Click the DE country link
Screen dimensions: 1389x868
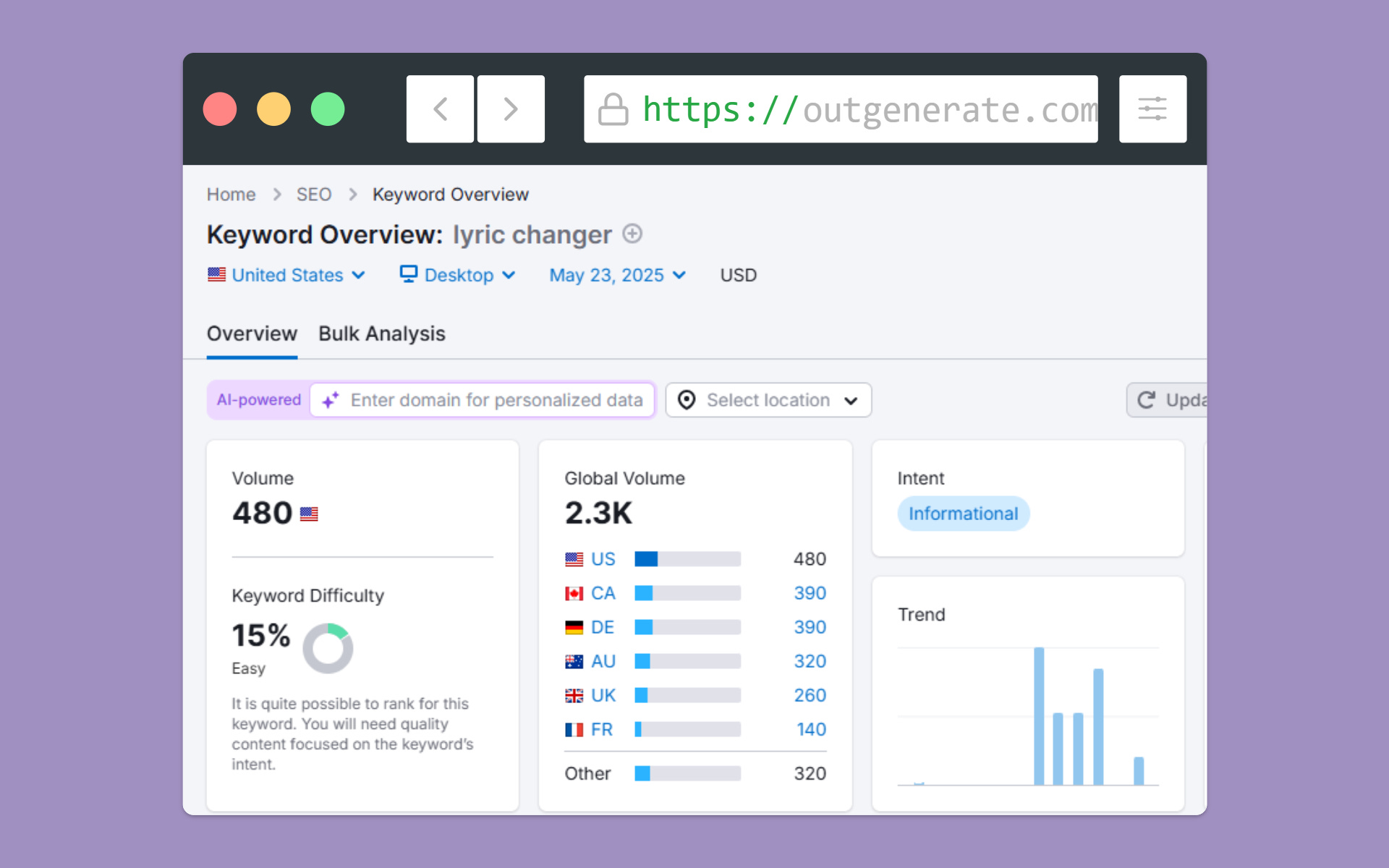click(603, 627)
